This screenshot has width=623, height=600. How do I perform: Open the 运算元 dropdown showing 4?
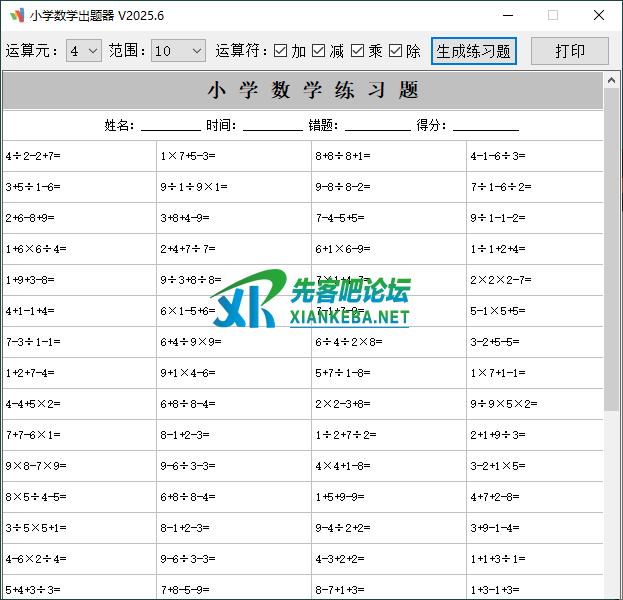point(84,51)
